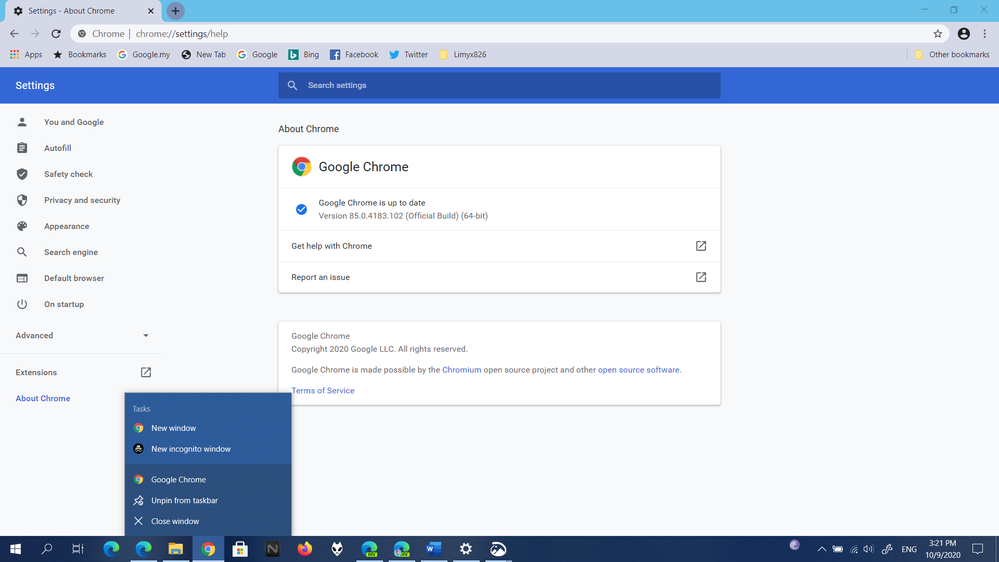Open File Explorer from the taskbar

176,549
